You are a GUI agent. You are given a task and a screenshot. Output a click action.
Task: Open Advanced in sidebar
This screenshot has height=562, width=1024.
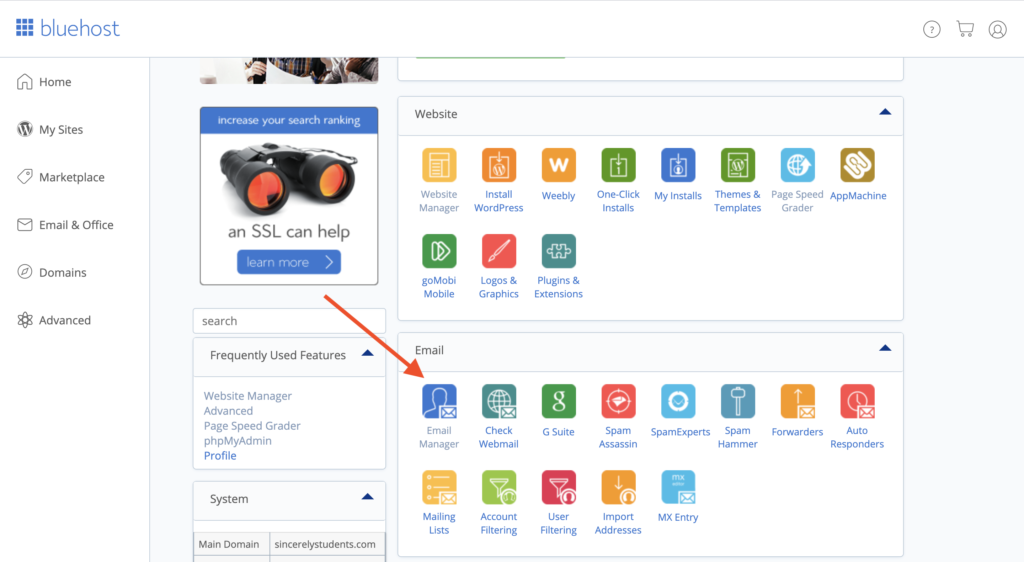[x=54, y=320]
